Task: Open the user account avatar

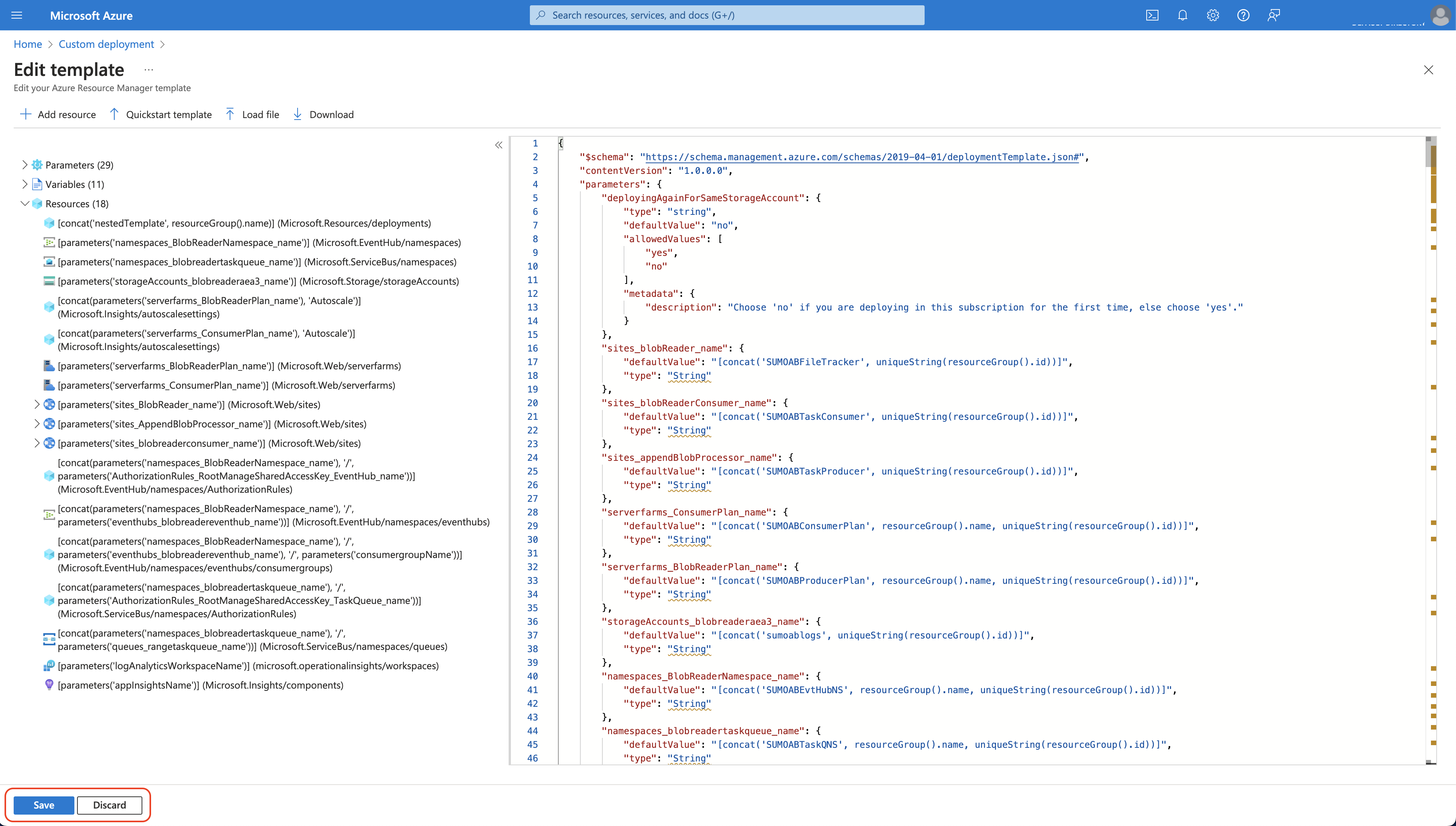Action: tap(1440, 15)
